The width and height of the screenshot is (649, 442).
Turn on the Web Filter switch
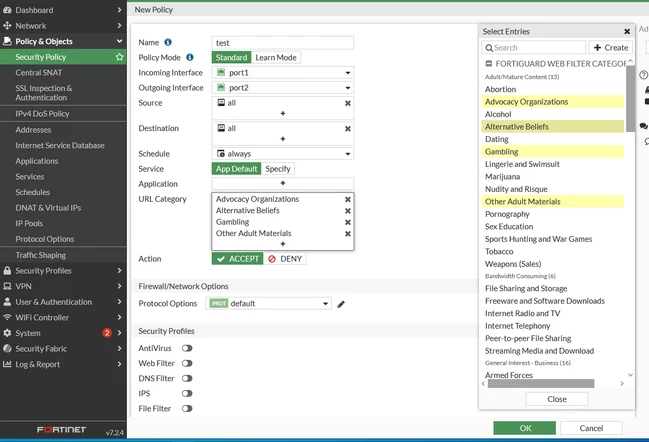tap(187, 363)
